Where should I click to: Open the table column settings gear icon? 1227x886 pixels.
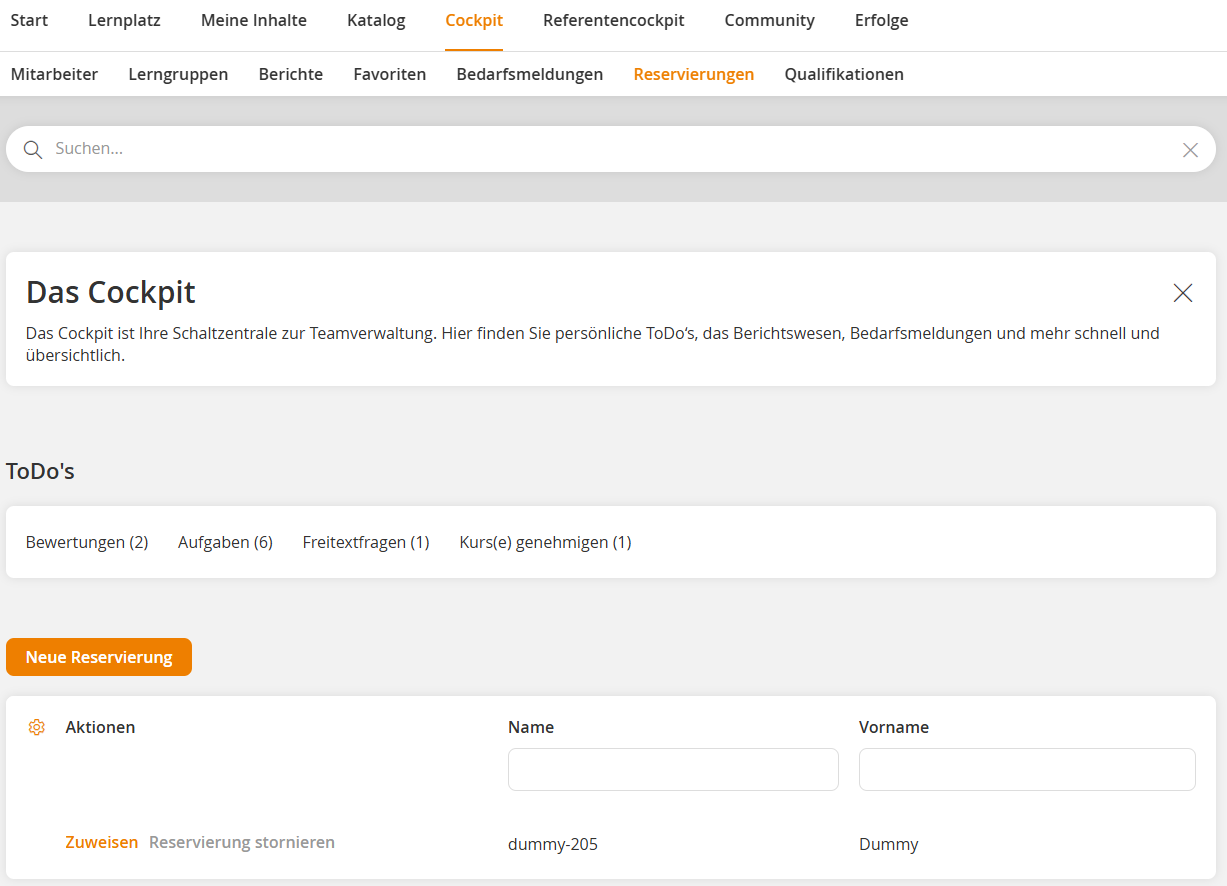pos(36,727)
